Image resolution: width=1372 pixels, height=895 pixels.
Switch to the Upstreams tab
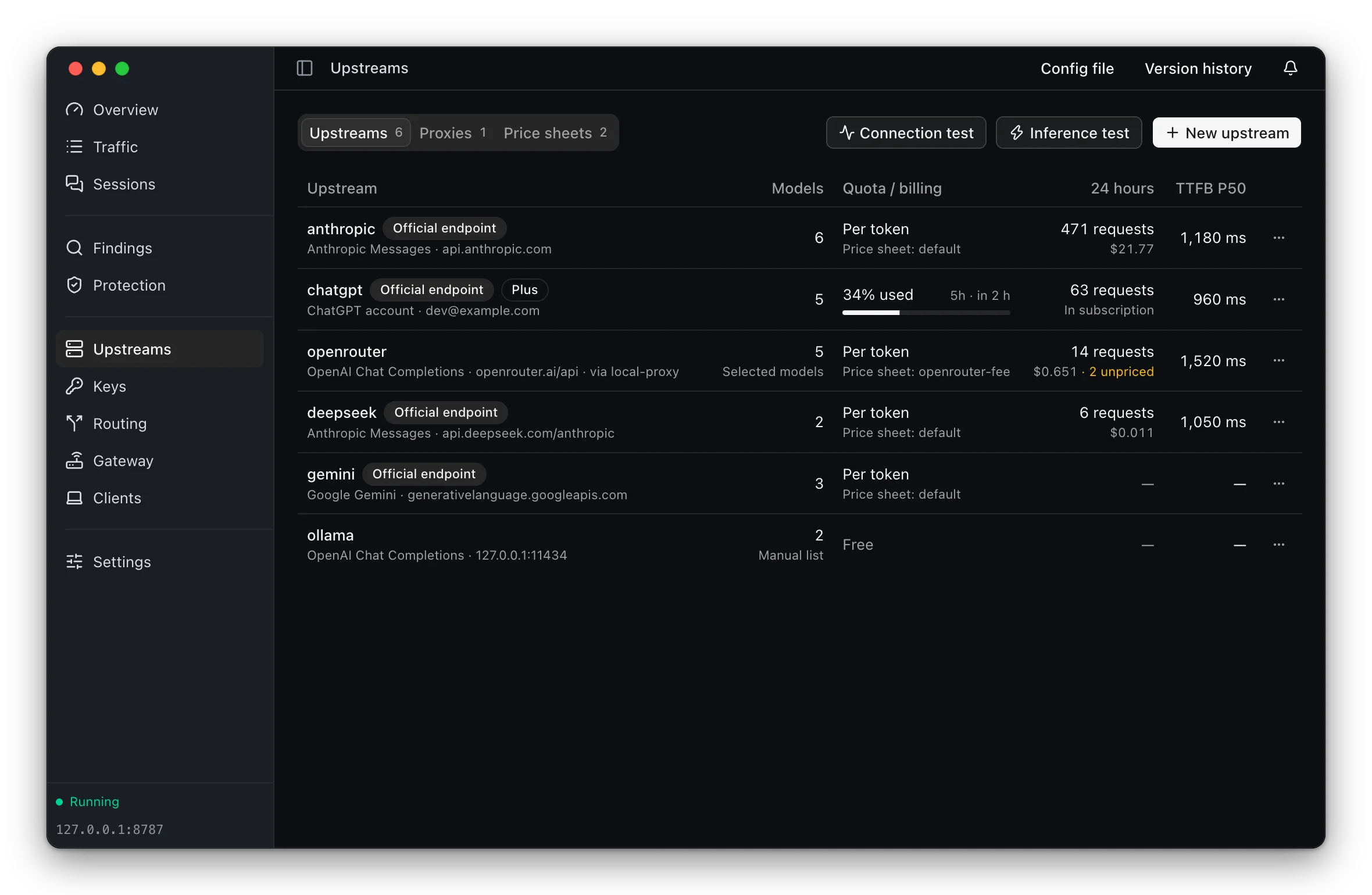(356, 133)
